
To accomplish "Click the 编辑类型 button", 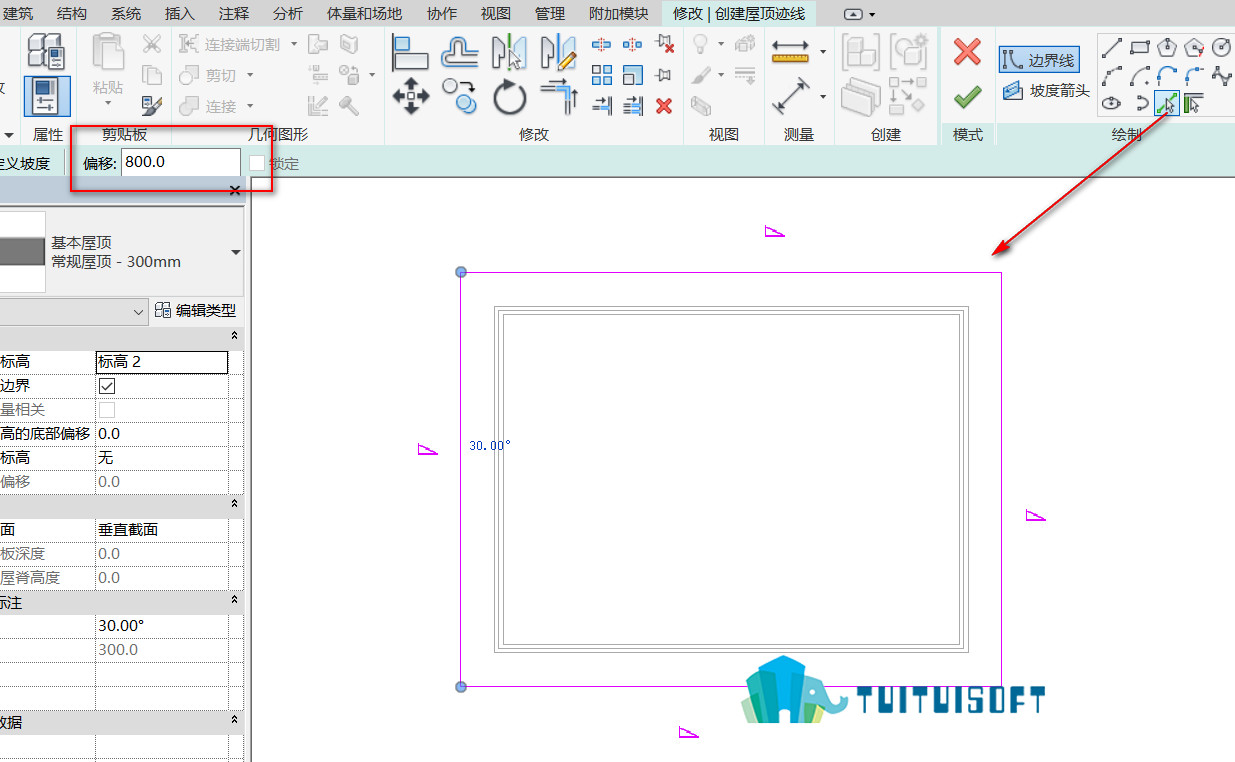I will tap(195, 311).
